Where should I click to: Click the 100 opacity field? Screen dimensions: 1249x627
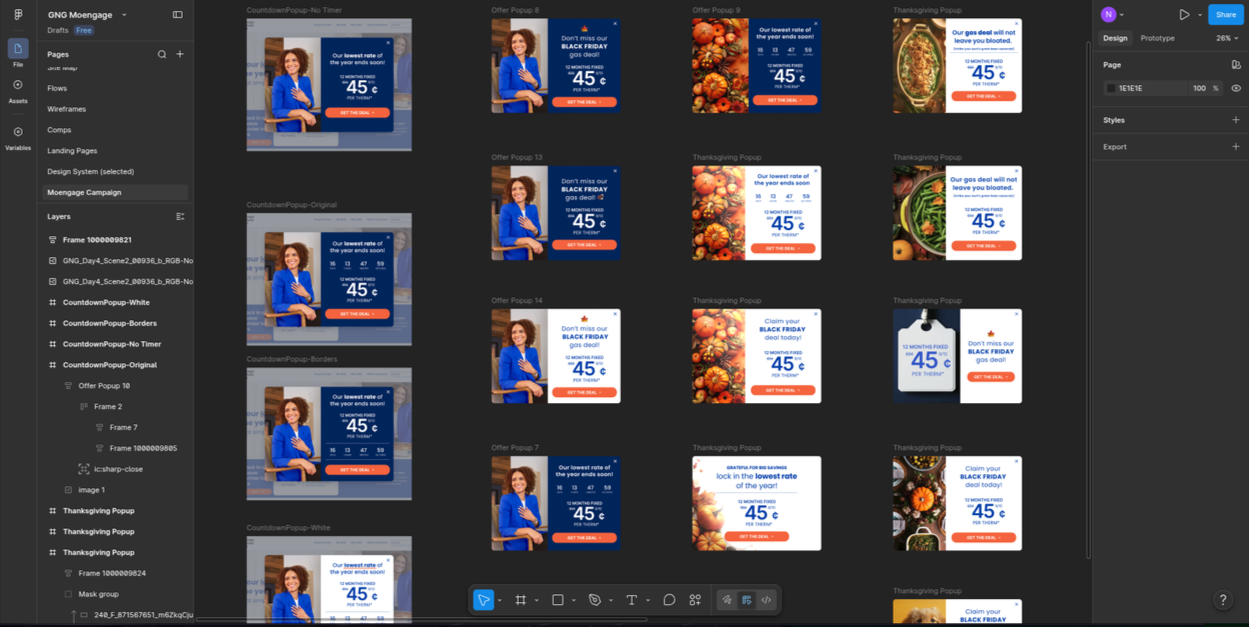(x=1199, y=88)
